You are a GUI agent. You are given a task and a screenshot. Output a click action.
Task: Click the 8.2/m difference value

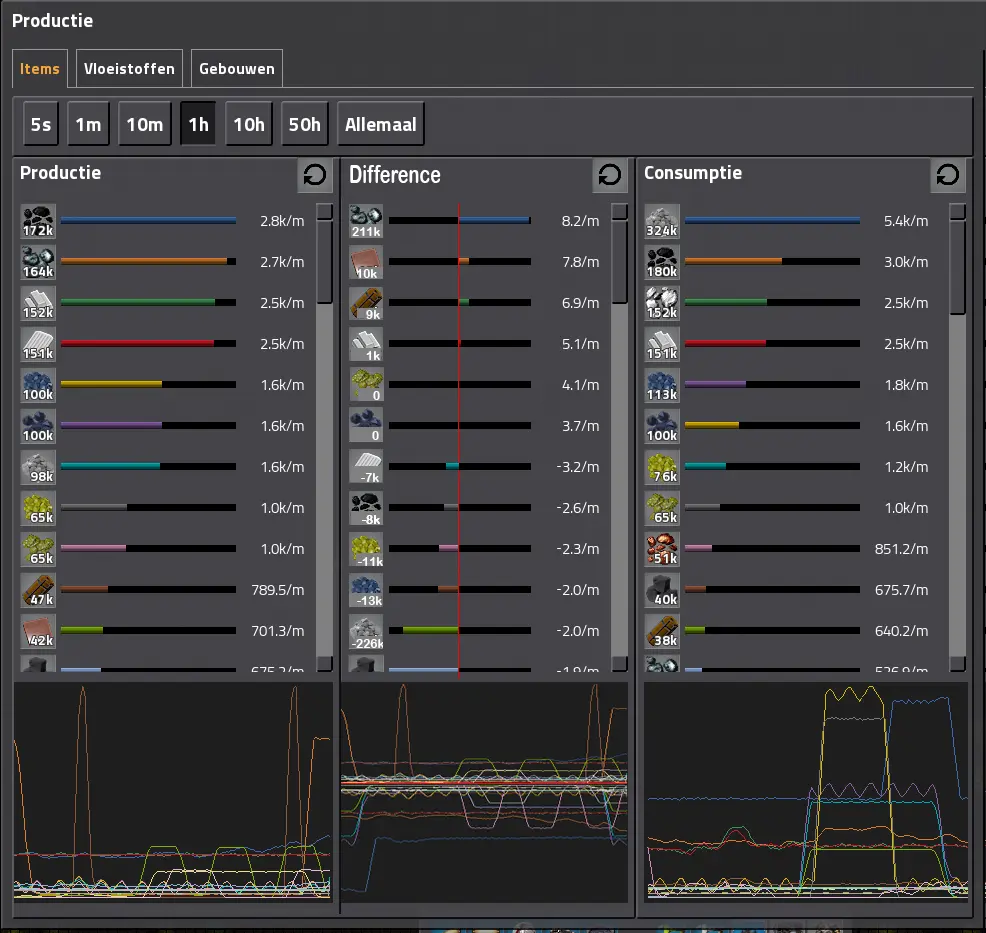580,221
